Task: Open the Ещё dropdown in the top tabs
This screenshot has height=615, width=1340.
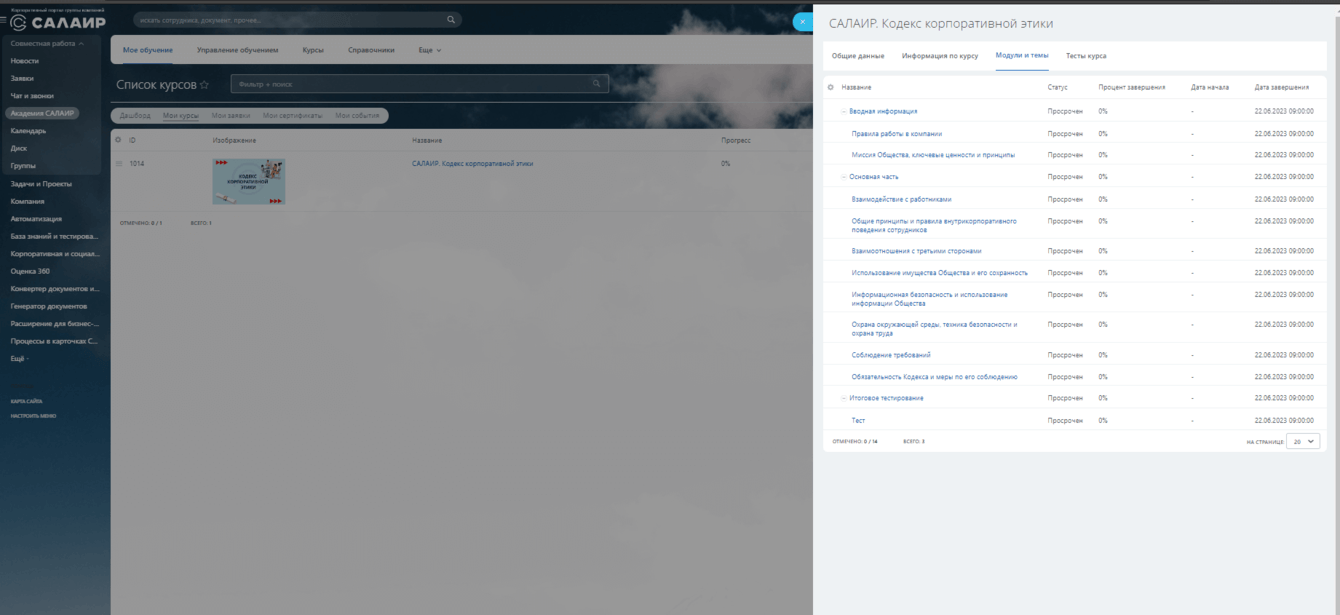Action: 430,50
